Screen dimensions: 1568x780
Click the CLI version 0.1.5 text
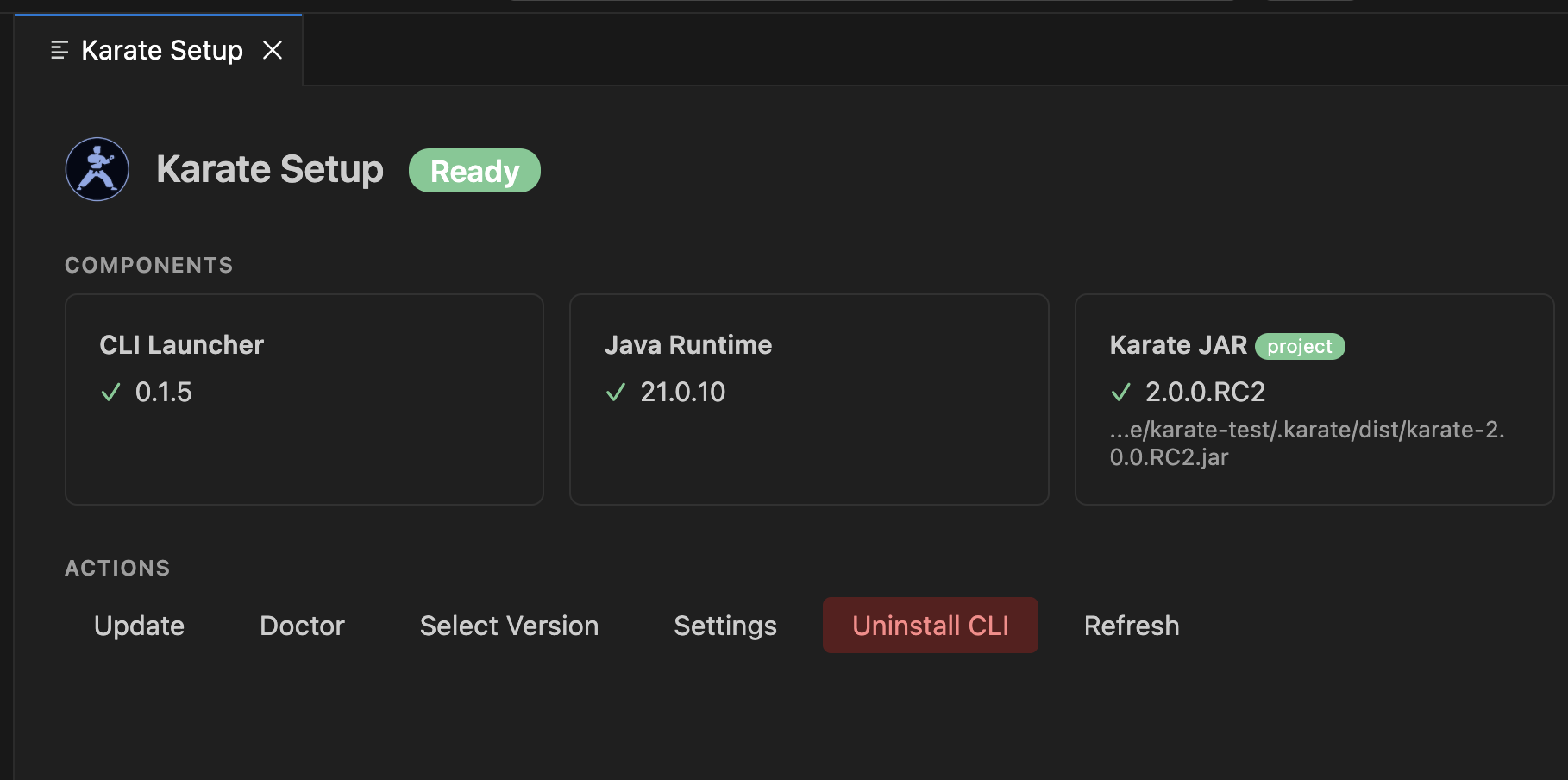point(164,393)
